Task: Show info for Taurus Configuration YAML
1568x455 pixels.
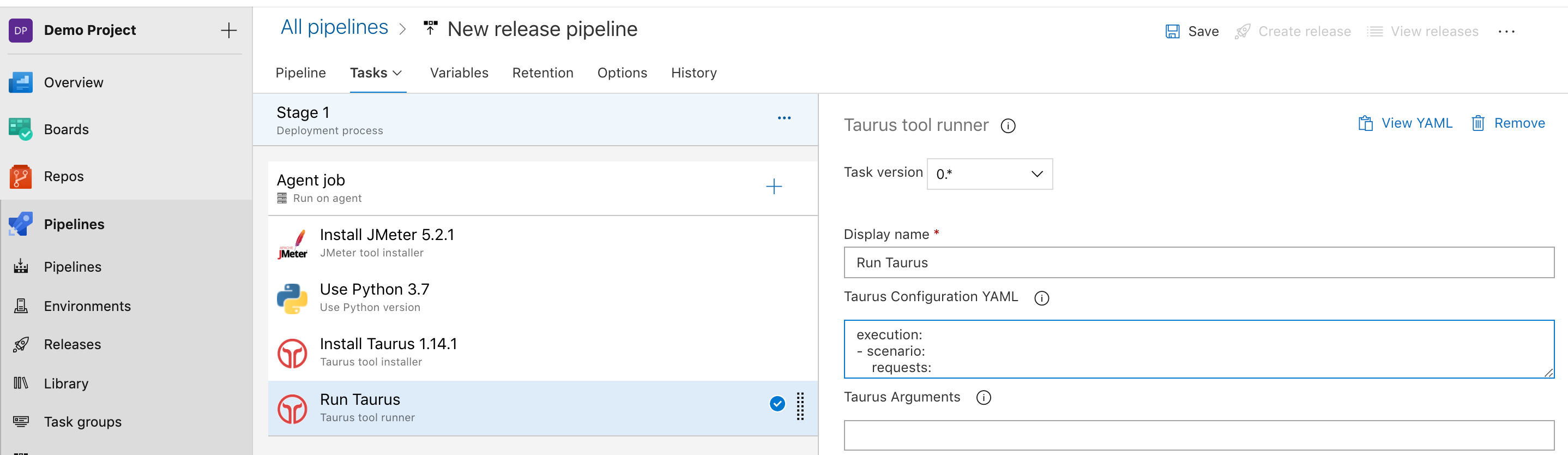Action: tap(1041, 298)
